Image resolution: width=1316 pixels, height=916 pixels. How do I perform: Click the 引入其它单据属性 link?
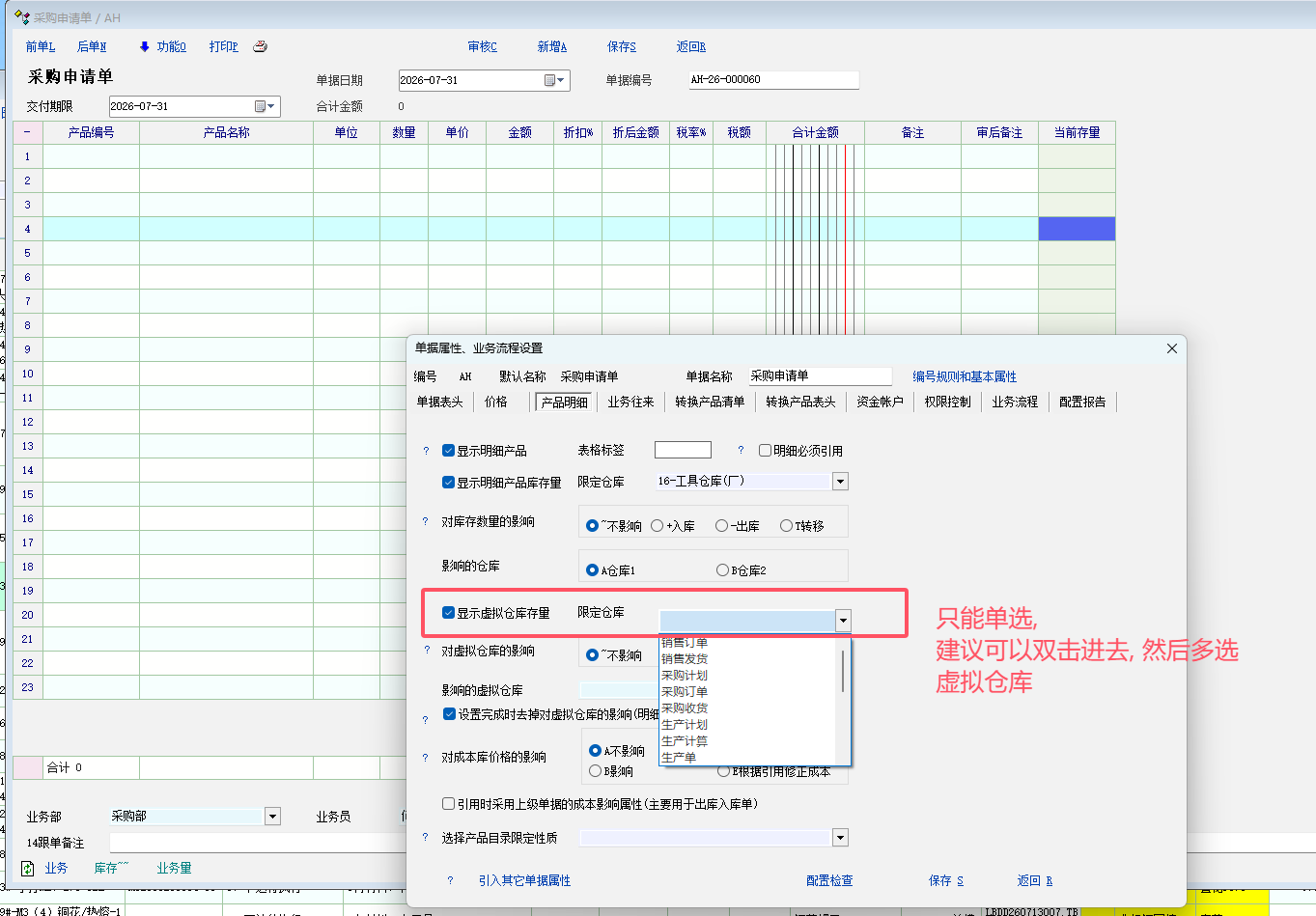pos(525,880)
